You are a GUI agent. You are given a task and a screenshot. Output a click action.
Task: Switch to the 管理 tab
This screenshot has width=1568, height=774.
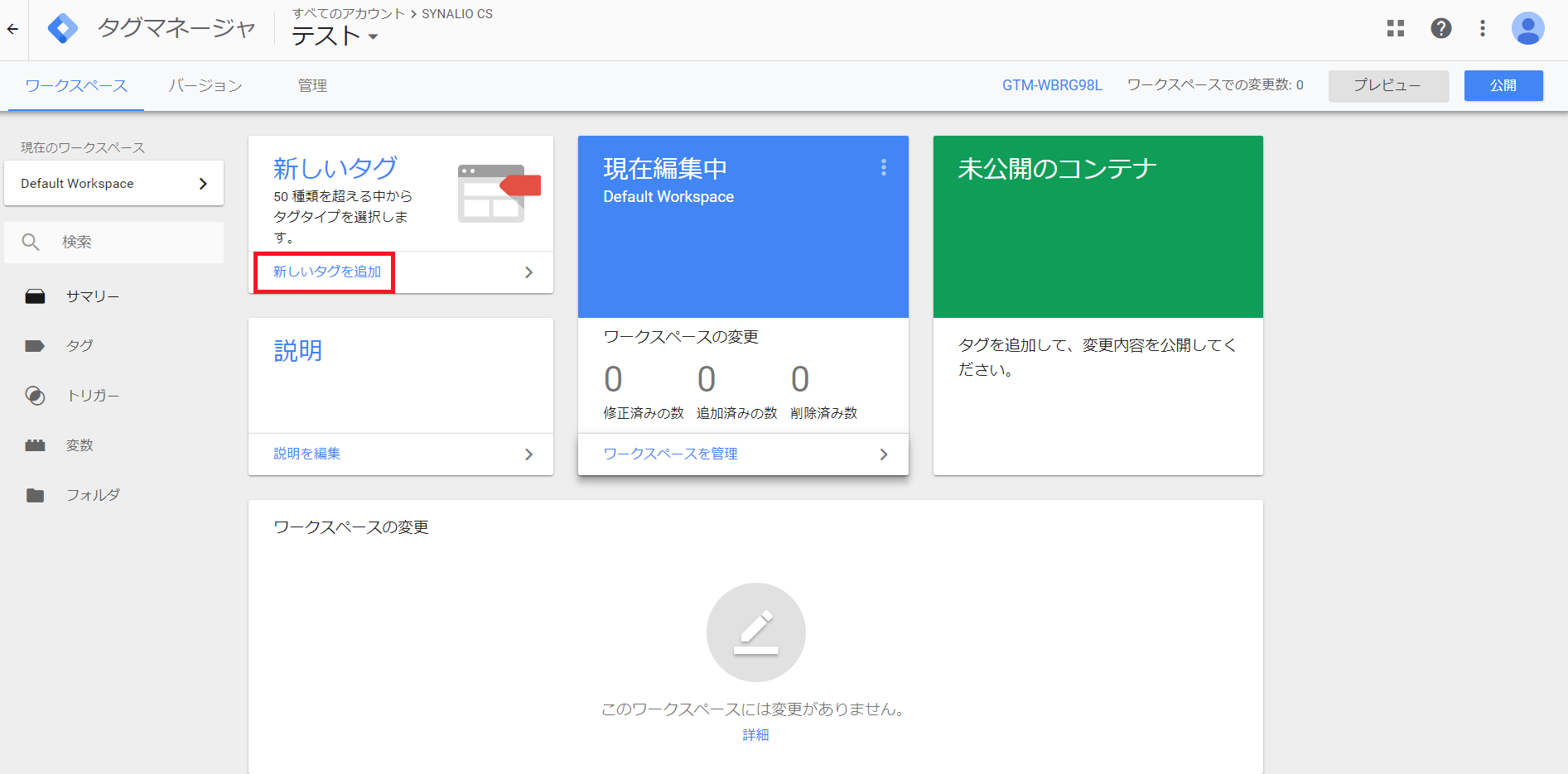pos(312,85)
